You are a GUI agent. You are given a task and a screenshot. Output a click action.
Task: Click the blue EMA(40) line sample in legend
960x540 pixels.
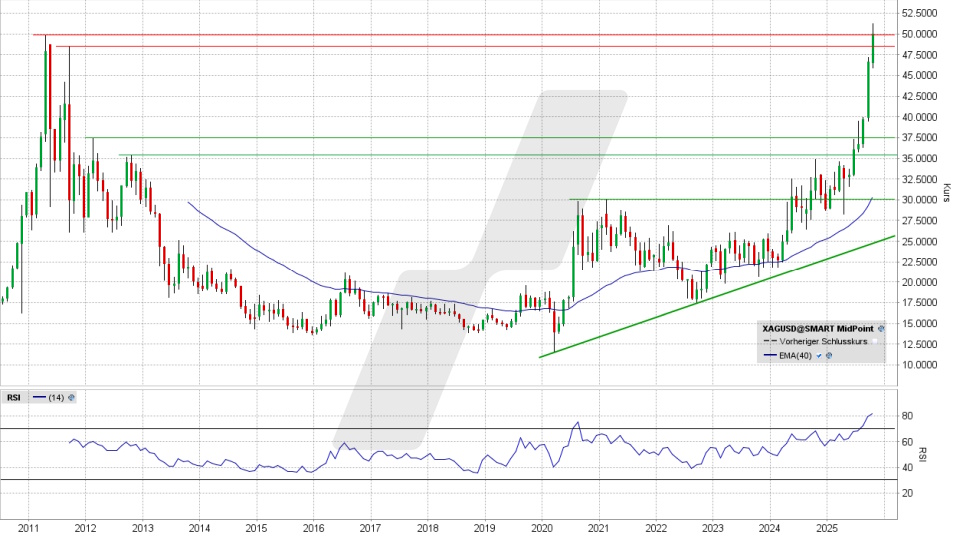coord(769,355)
